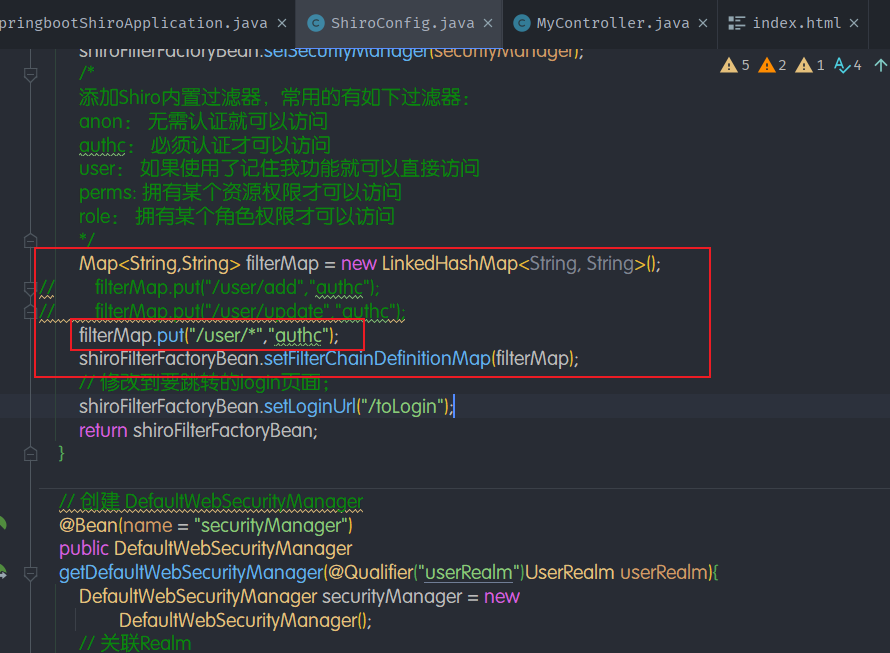Image resolution: width=890 pixels, height=653 pixels.
Task: Click the previous highlighted error up arrow
Action: coord(880,65)
